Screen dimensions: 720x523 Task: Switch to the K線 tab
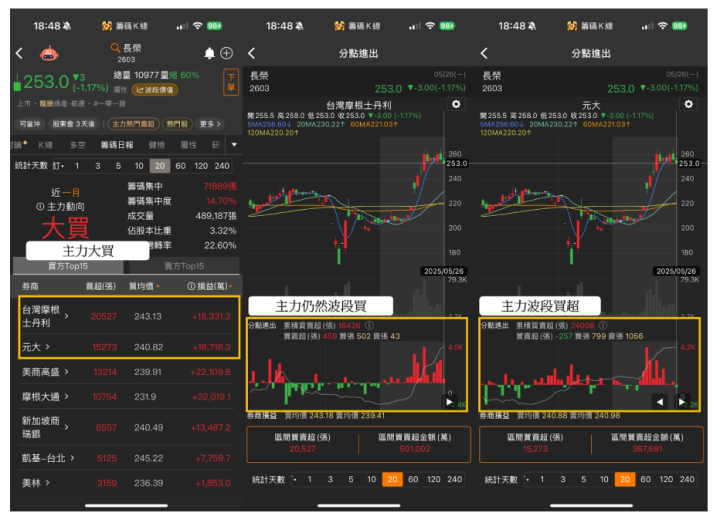pyautogui.click(x=45, y=145)
